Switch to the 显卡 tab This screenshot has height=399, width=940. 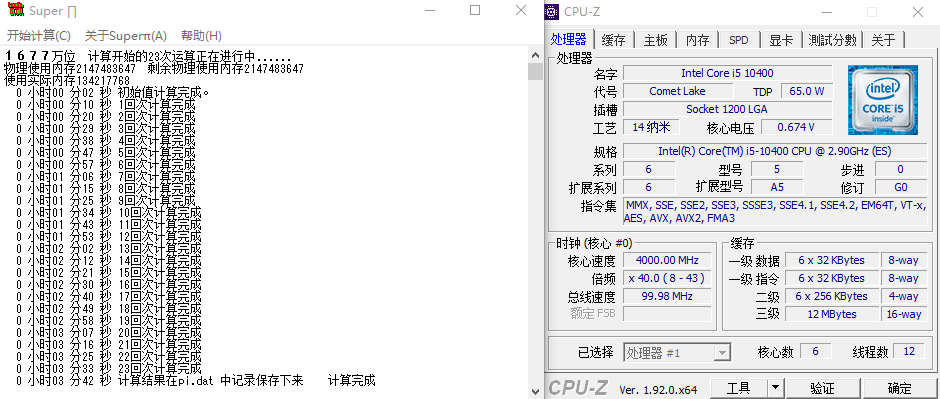coord(781,40)
